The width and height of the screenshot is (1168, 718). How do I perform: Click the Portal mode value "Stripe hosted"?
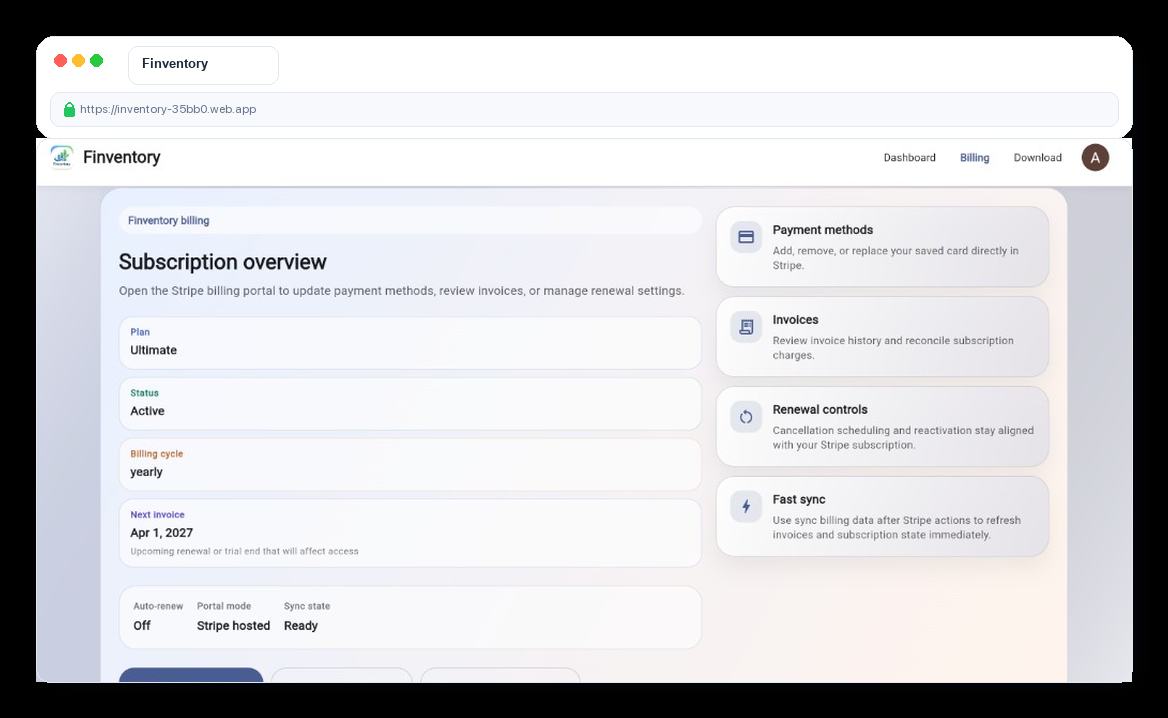233,626
